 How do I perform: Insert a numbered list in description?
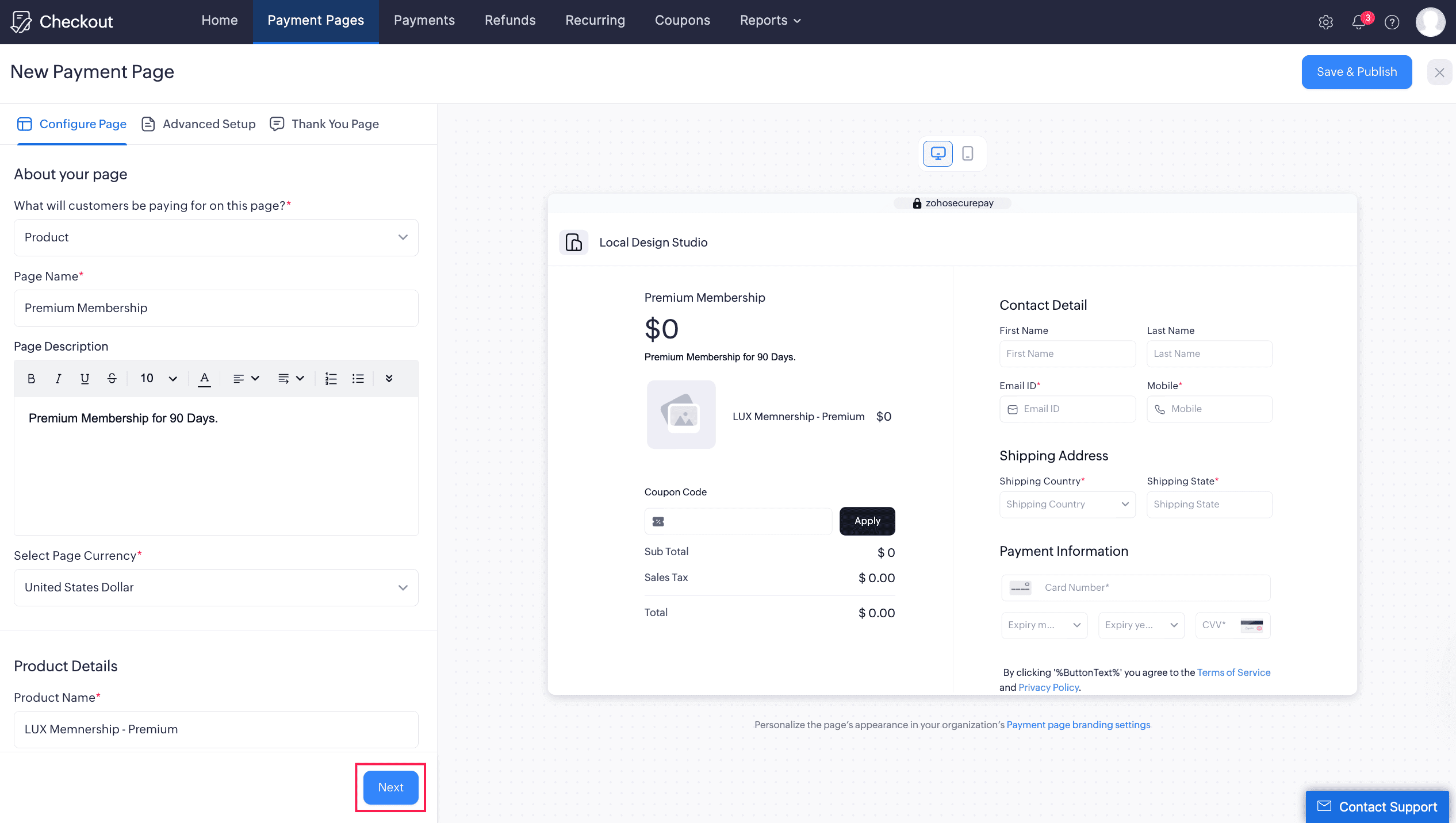[x=331, y=378]
